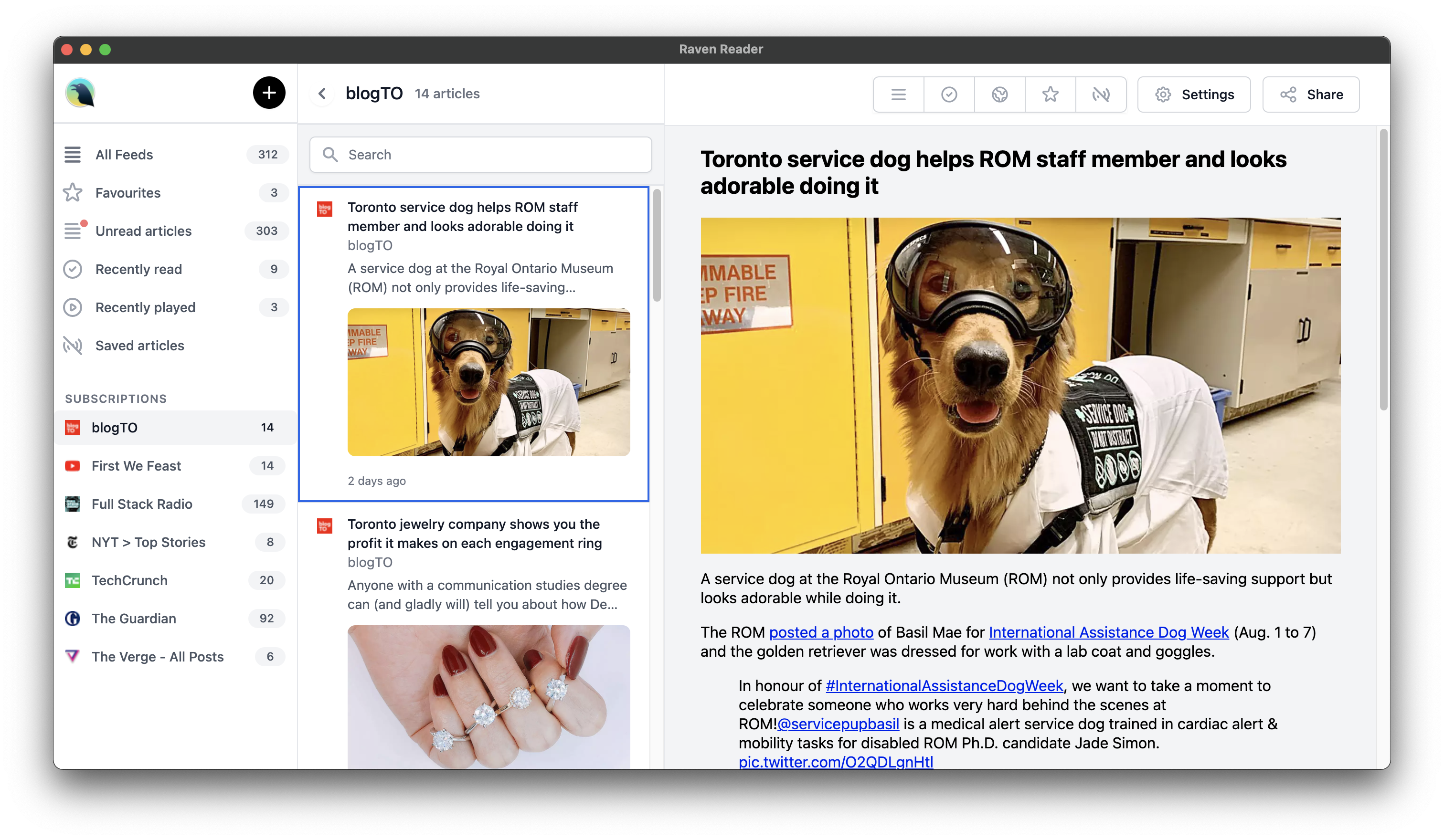Click the back chevron beside blogTO
Viewport: 1444px width, 840px height.
[x=322, y=94]
